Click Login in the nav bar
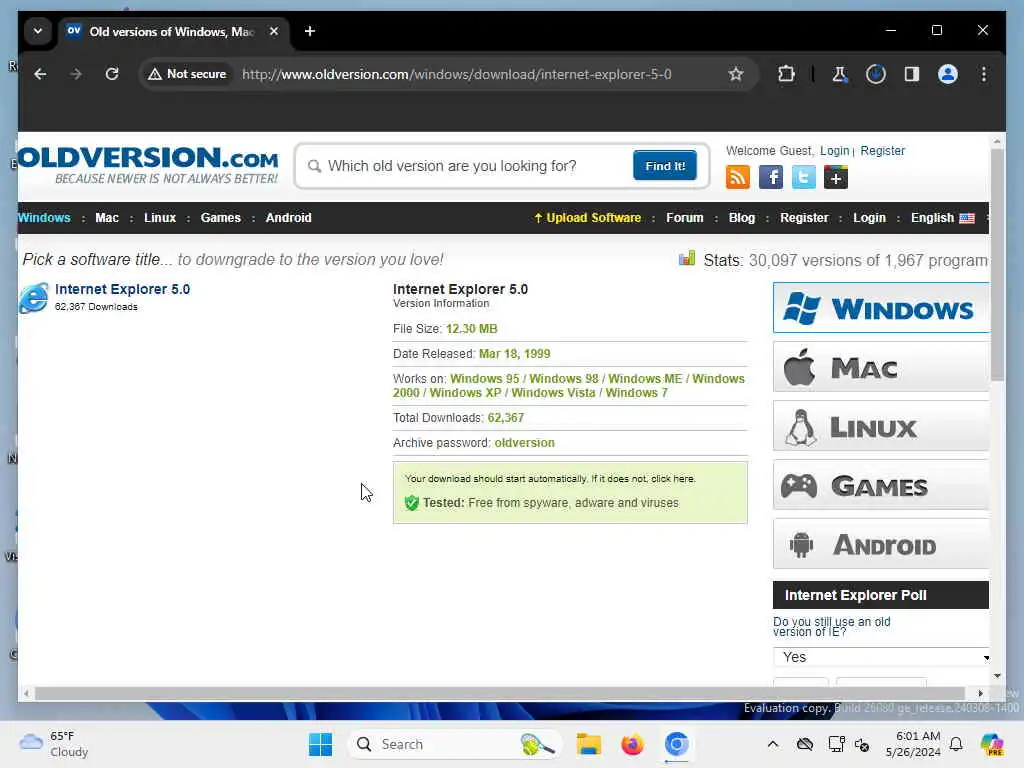 pos(869,218)
